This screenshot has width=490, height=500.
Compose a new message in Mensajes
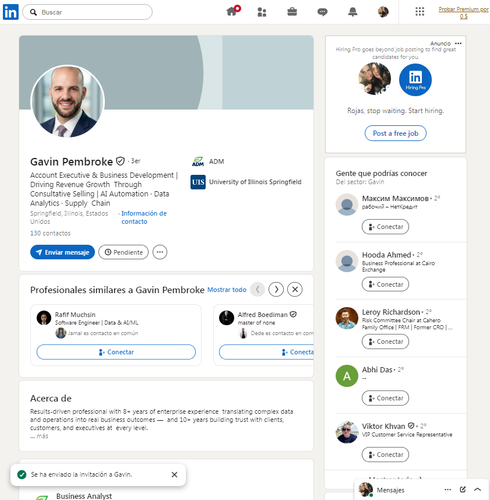[x=463, y=489]
